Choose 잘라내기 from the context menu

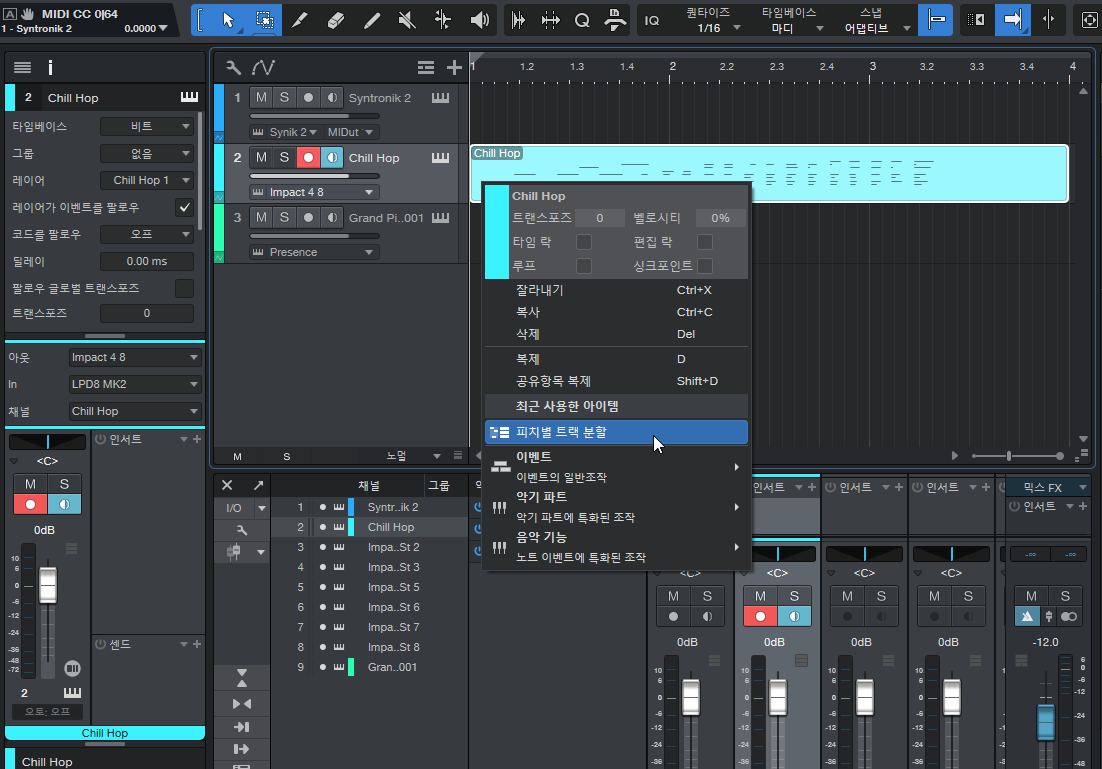pos(616,290)
